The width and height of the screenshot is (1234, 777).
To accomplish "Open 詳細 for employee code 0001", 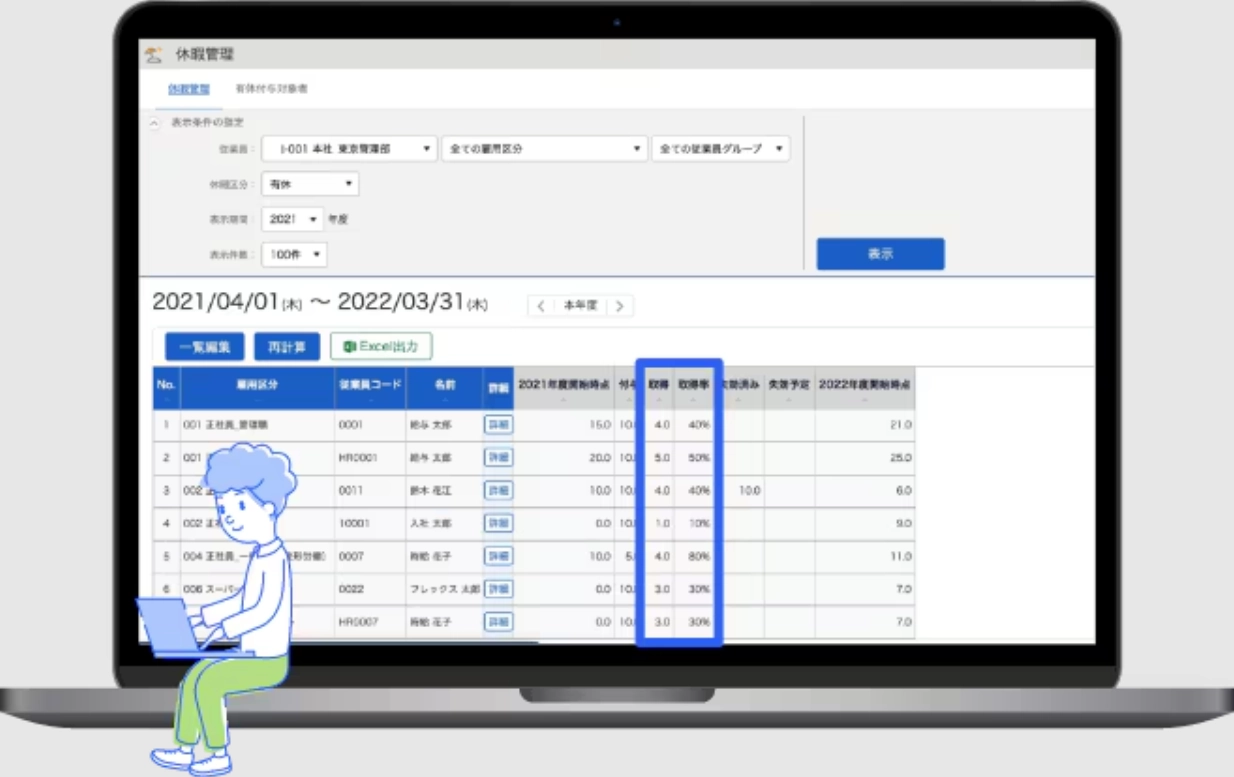I will 498,425.
